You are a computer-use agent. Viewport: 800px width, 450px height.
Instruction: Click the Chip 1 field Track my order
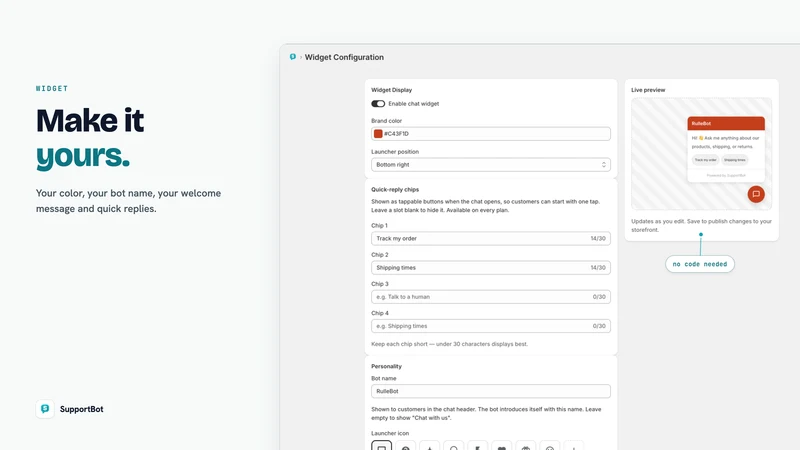point(491,238)
